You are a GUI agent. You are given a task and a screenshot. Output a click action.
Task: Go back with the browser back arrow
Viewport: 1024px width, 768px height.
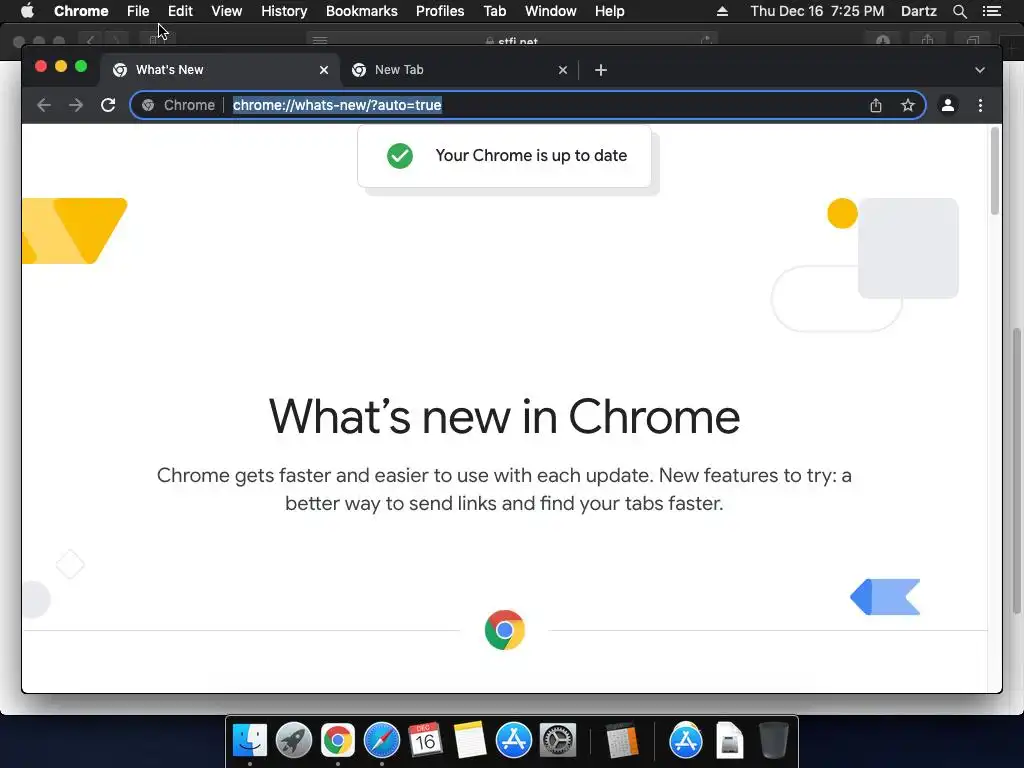pos(44,105)
